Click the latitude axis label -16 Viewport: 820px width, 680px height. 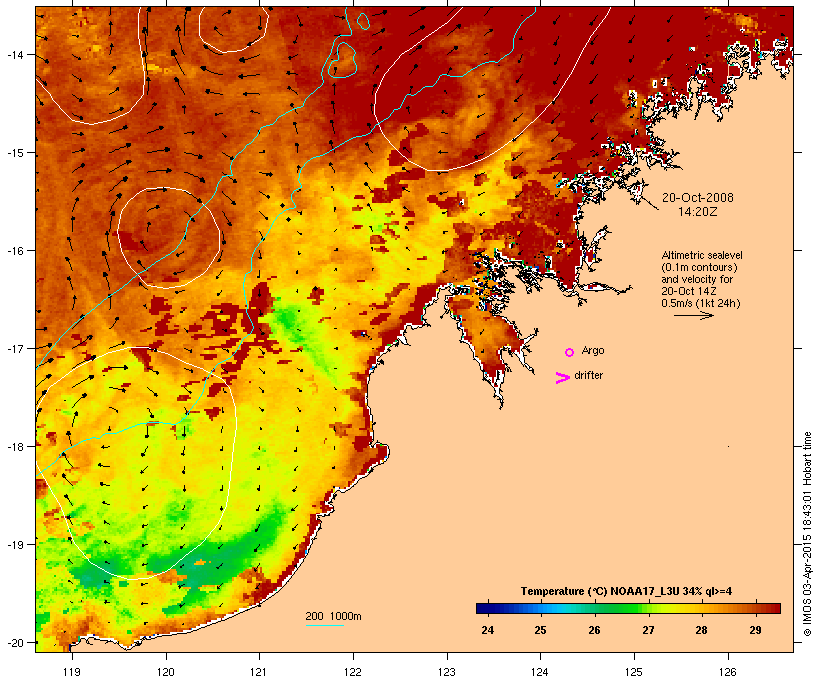15,251
